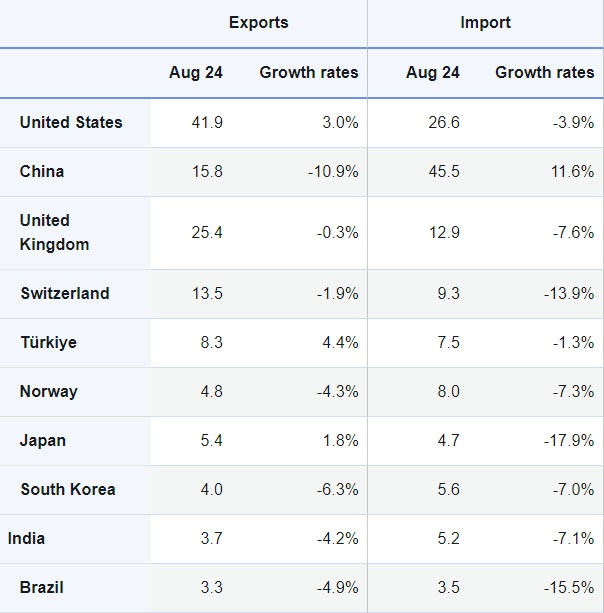604x613 pixels.
Task: Click Türkiye exports growth rate 4.4%
Action: pyautogui.click(x=340, y=342)
